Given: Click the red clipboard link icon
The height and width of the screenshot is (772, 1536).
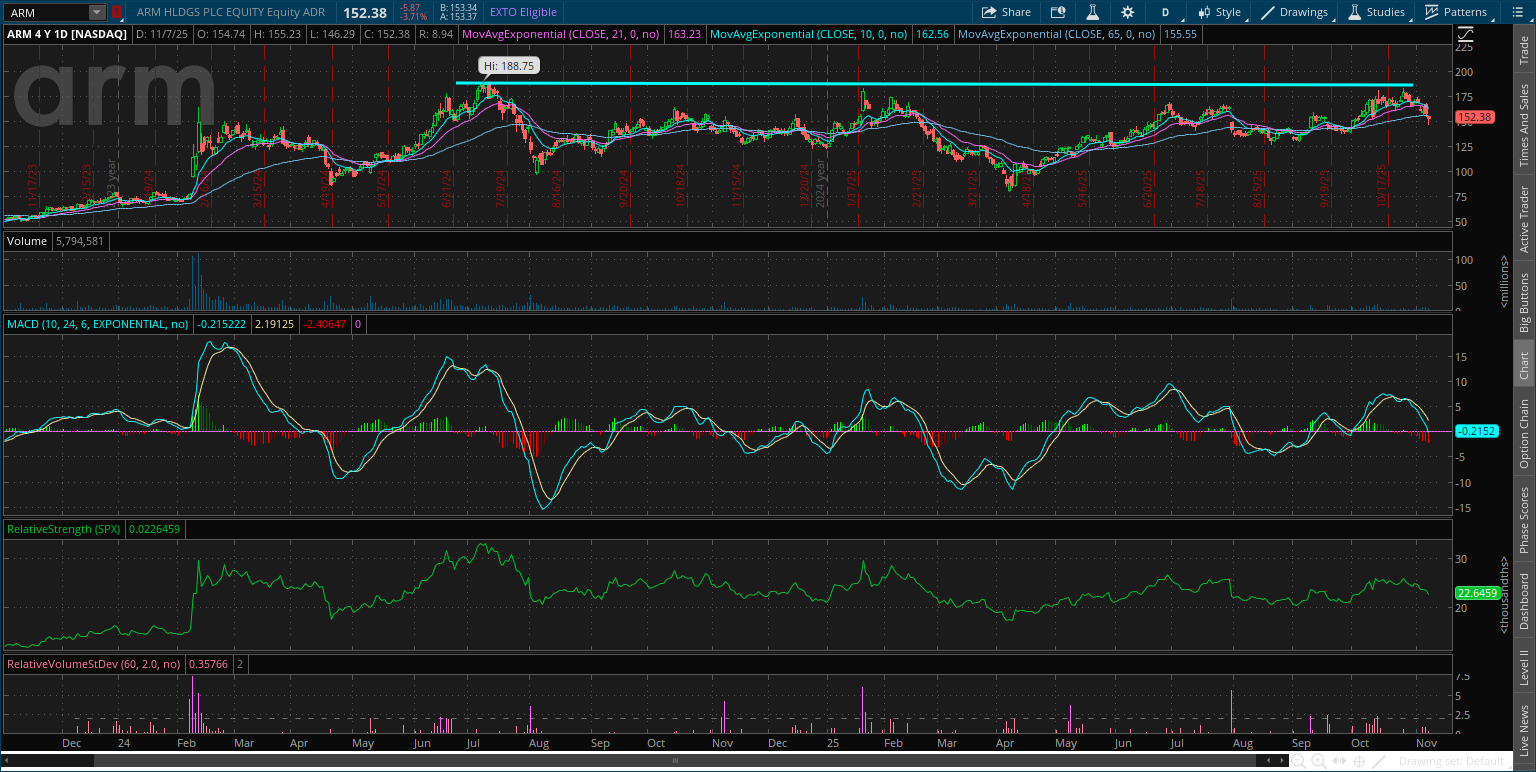Looking at the screenshot, I should 116,13.
